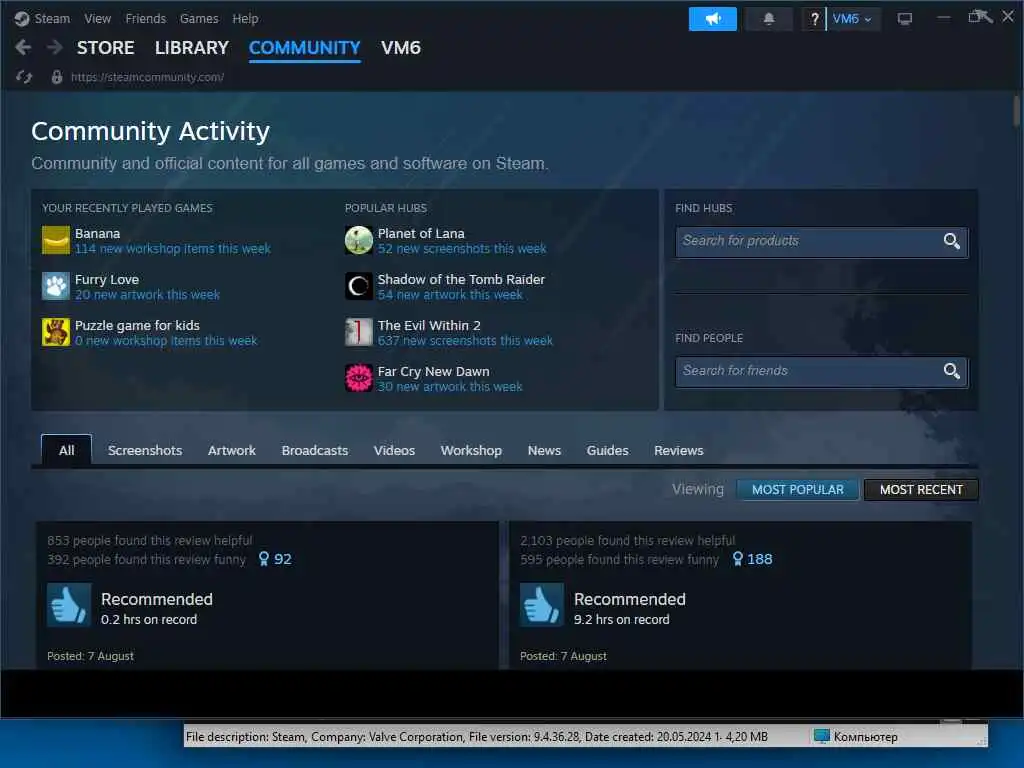Click 'Recommended' on the 9.2 hrs review
The image size is (1024, 768).
coord(630,599)
